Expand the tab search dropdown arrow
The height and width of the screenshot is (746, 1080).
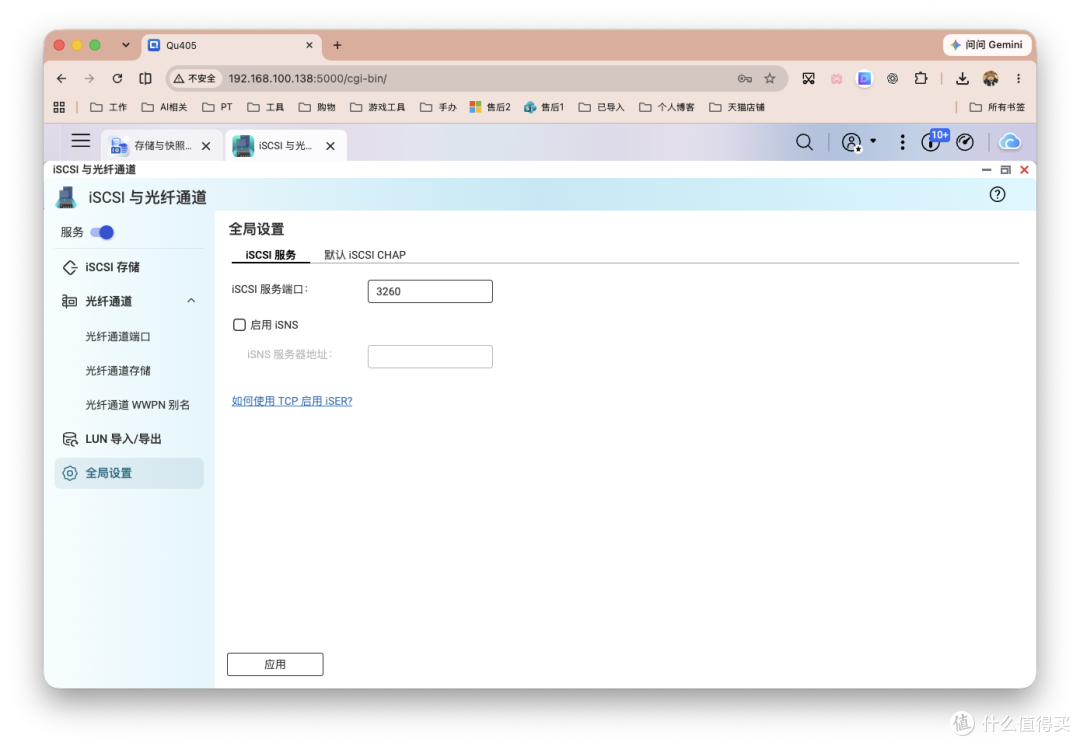[125, 45]
